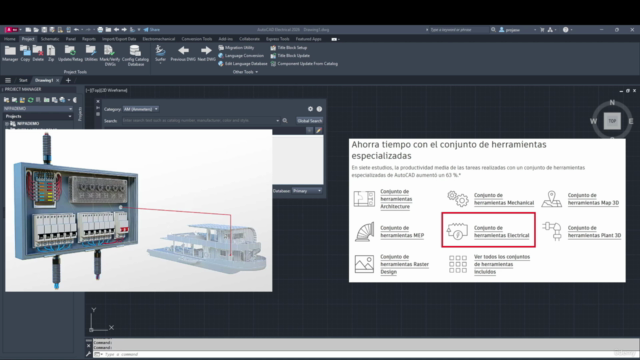
Task: Expand the Other Tools panel
Action: [x=245, y=72]
